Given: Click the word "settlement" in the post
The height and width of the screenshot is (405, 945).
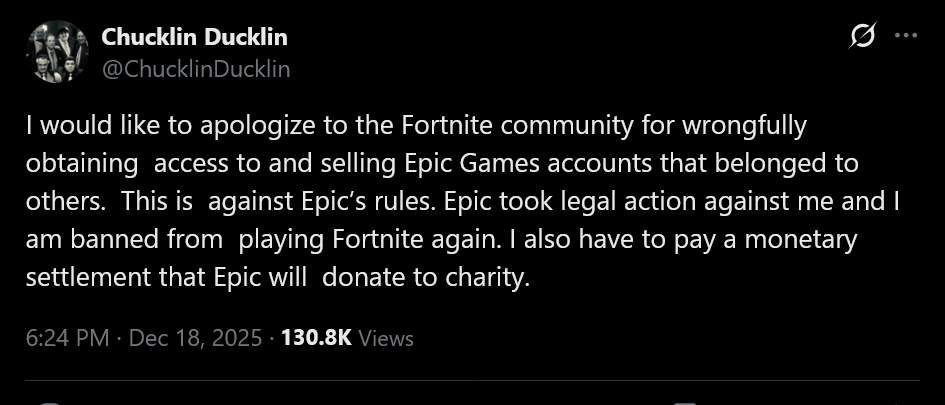Looking at the screenshot, I should coord(91,276).
